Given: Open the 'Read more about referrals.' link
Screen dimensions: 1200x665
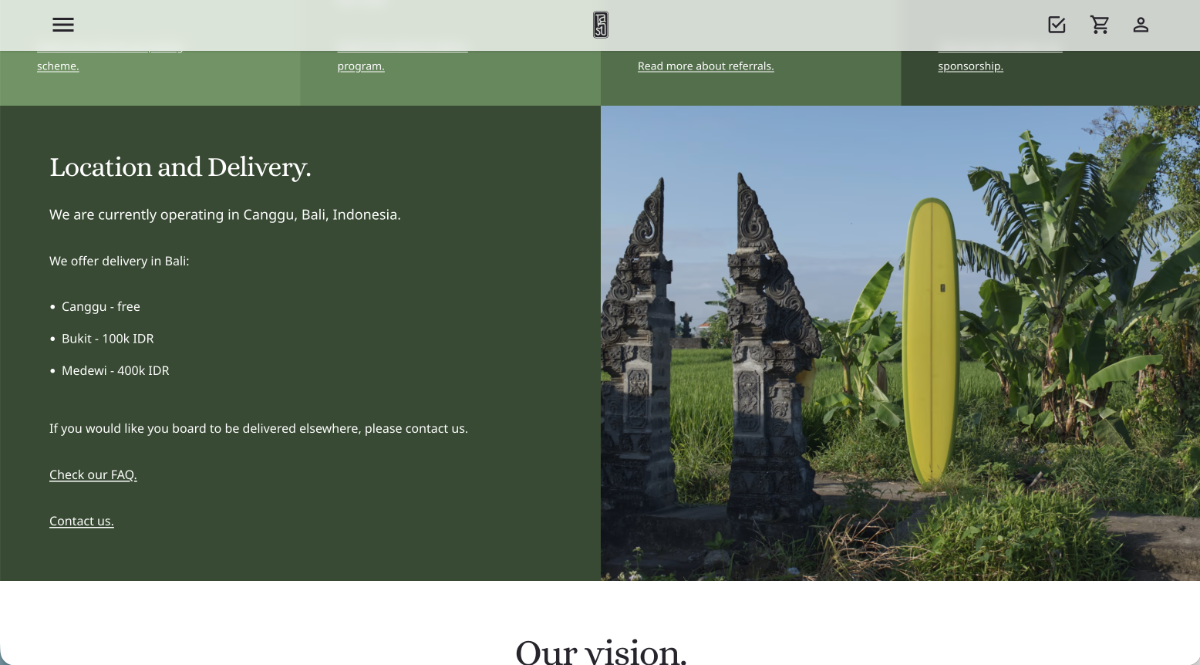Looking at the screenshot, I should point(705,66).
